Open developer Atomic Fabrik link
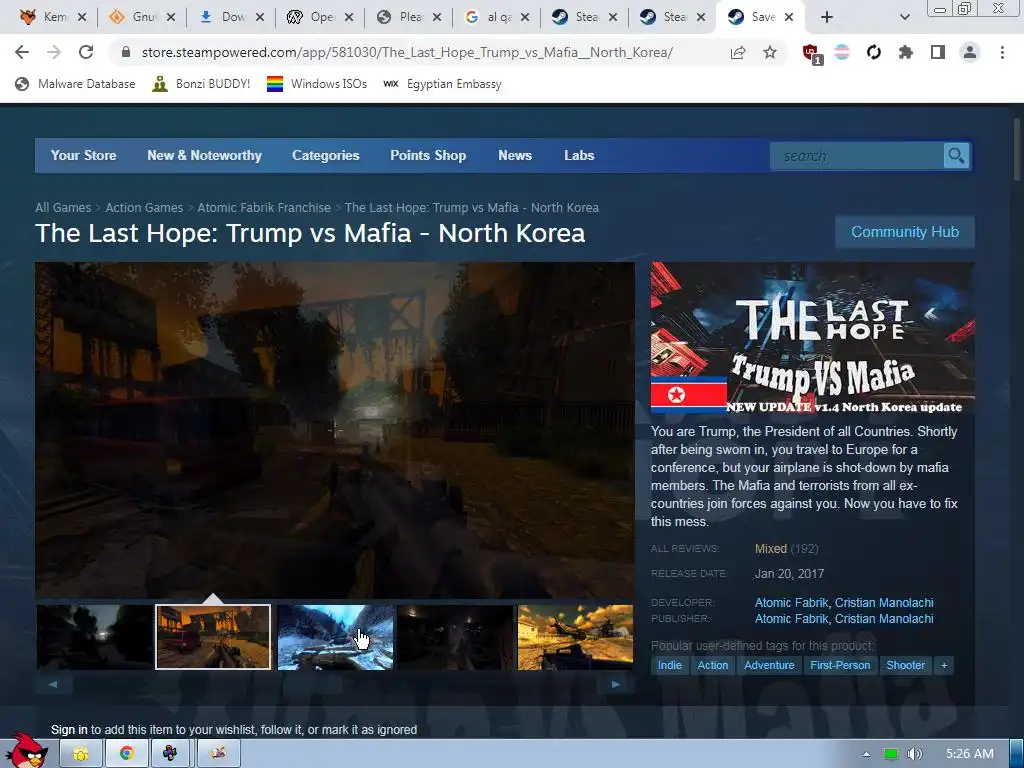 [791, 602]
